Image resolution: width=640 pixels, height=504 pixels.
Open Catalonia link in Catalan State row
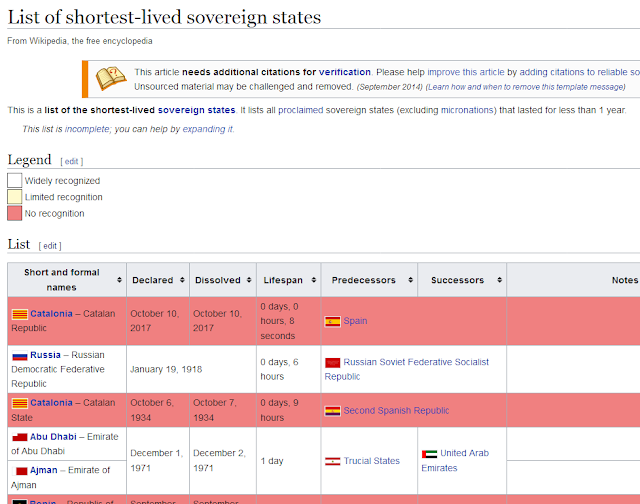51,403
